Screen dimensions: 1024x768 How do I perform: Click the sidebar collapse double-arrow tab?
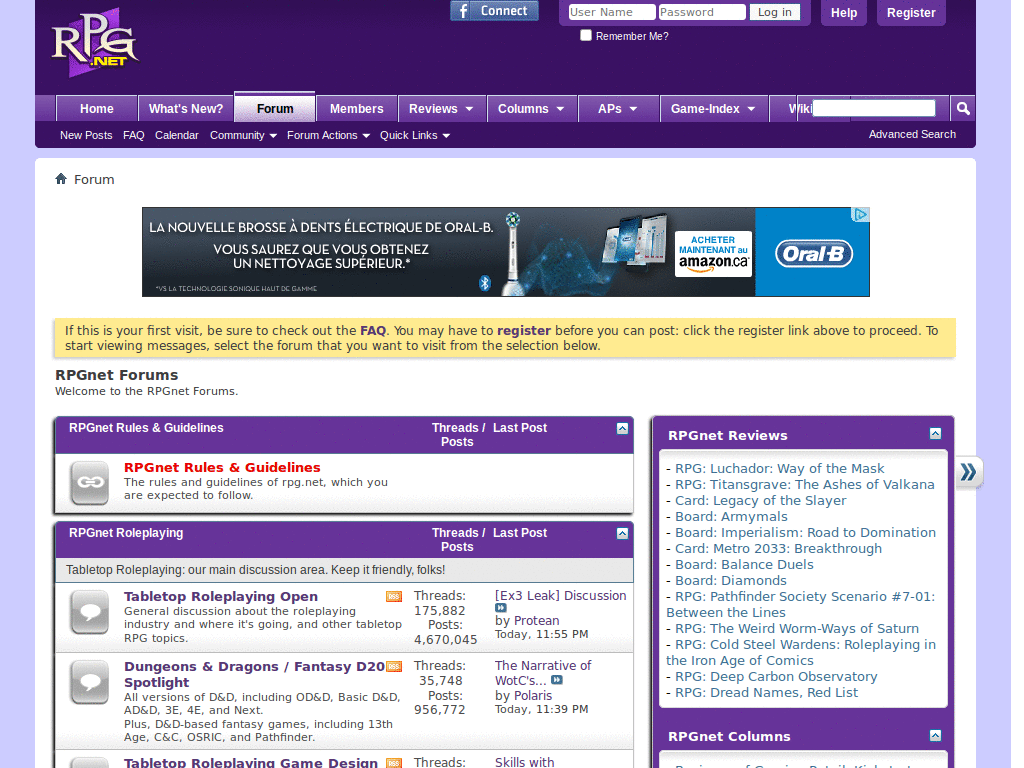(x=968, y=472)
